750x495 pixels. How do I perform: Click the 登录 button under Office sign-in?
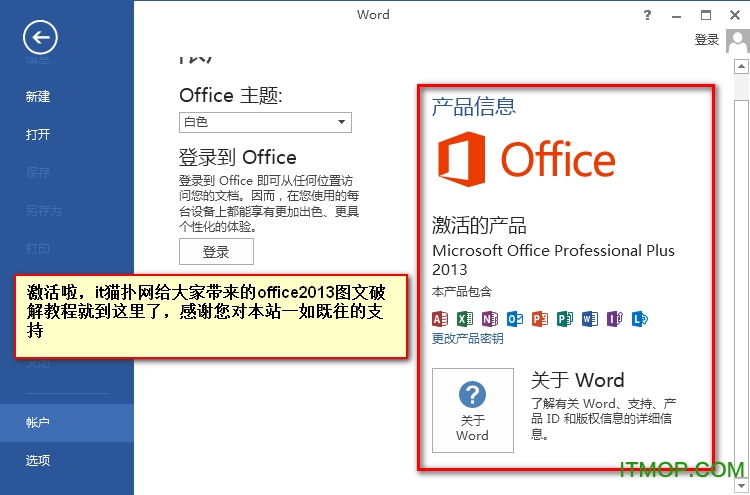tap(216, 252)
